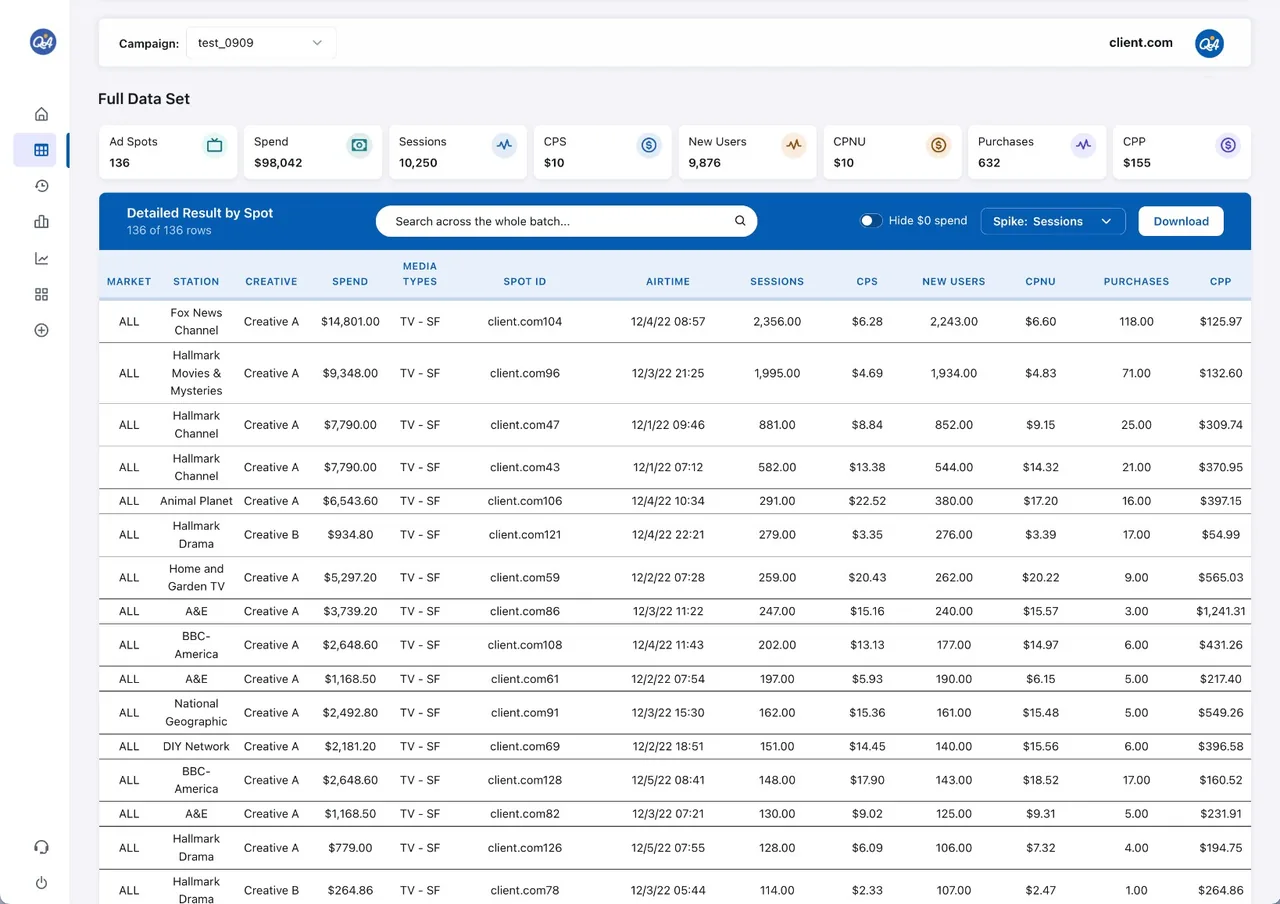Click the Purchases pulse icon
1280x904 pixels.
[1083, 145]
